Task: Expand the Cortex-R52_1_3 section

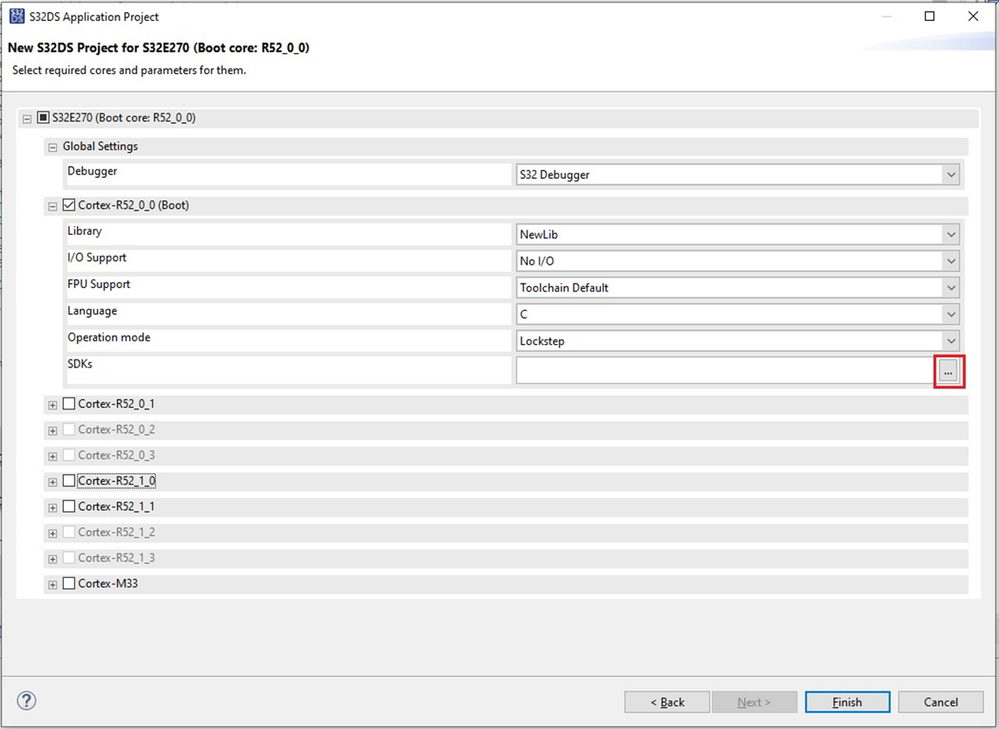Action: (x=53, y=559)
